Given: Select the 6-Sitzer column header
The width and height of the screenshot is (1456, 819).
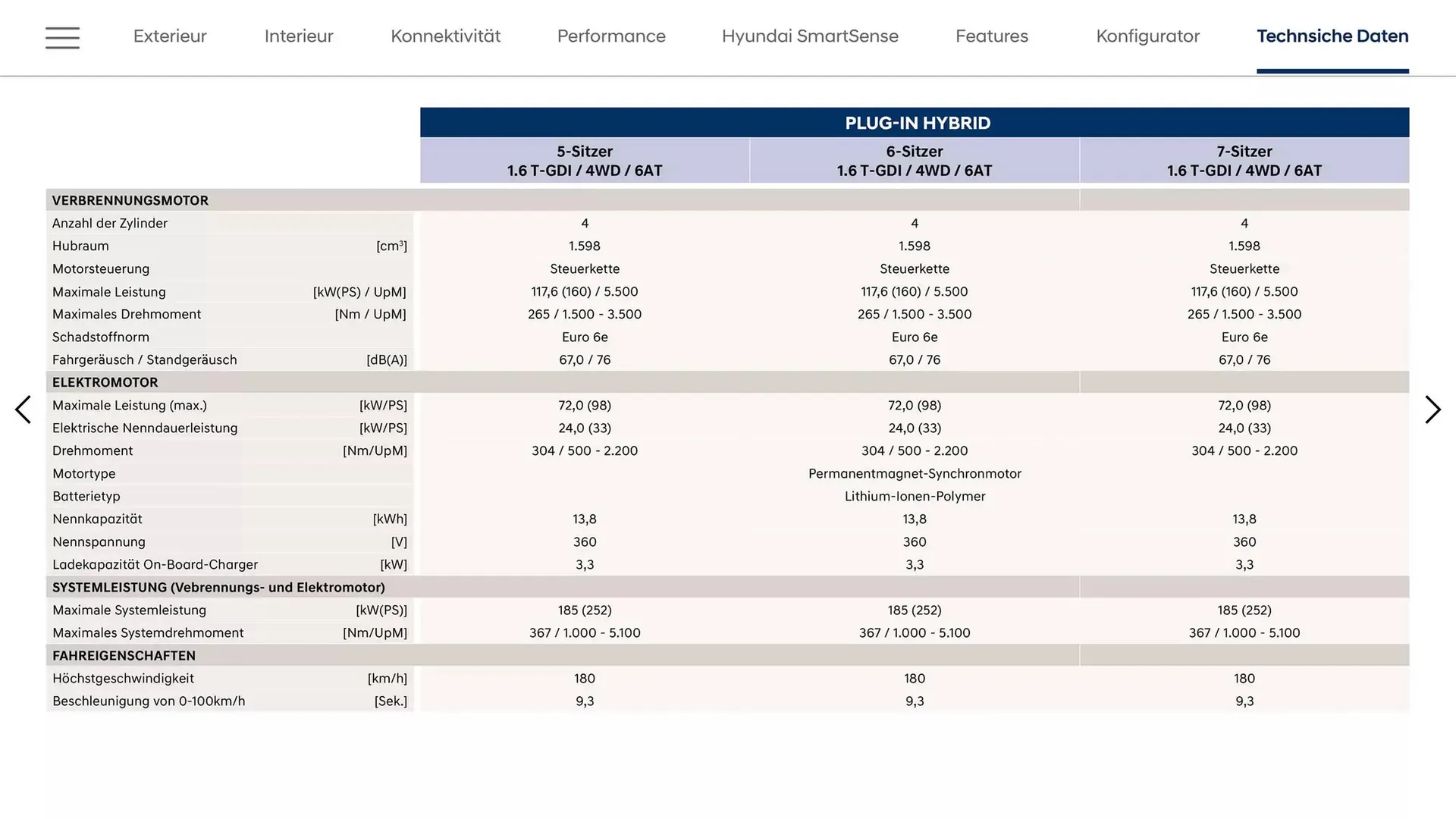Looking at the screenshot, I should coord(914,160).
